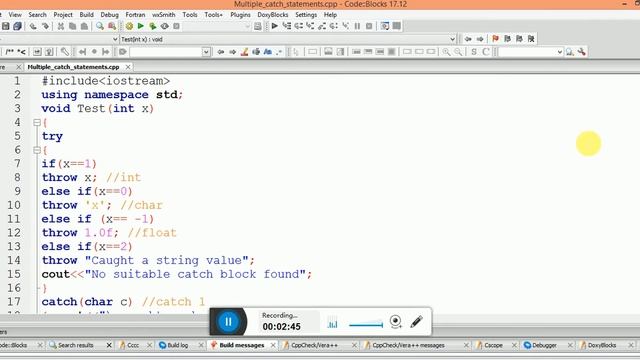The height and width of the screenshot is (360, 640).
Task: Open the Plugins menu
Action: (x=240, y=15)
